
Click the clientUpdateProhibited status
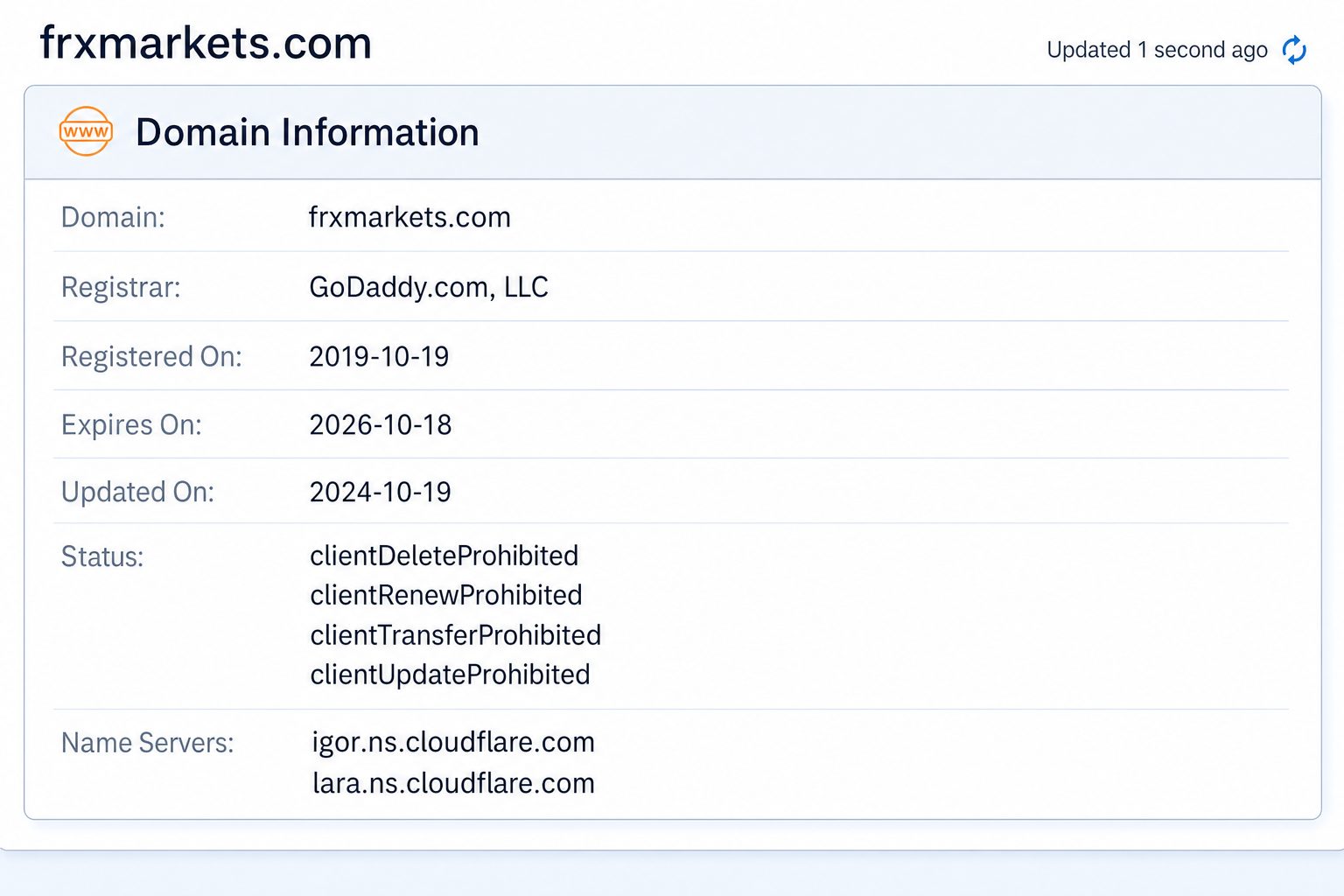click(x=450, y=675)
